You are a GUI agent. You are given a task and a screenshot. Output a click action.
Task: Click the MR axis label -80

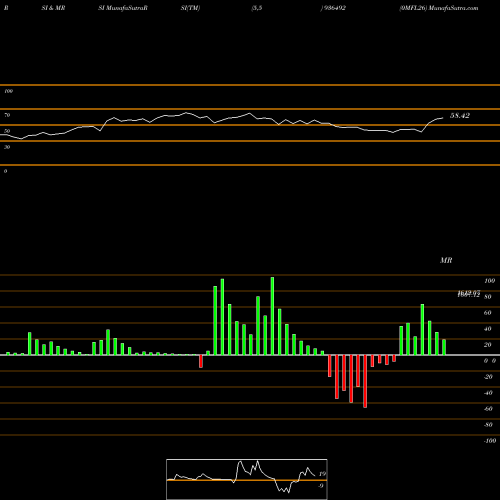[x=488, y=425]
